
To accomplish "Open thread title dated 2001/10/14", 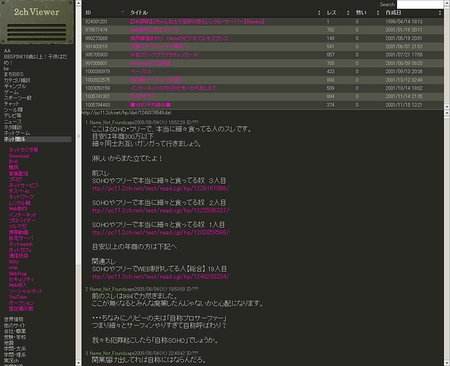I will (x=173, y=88).
